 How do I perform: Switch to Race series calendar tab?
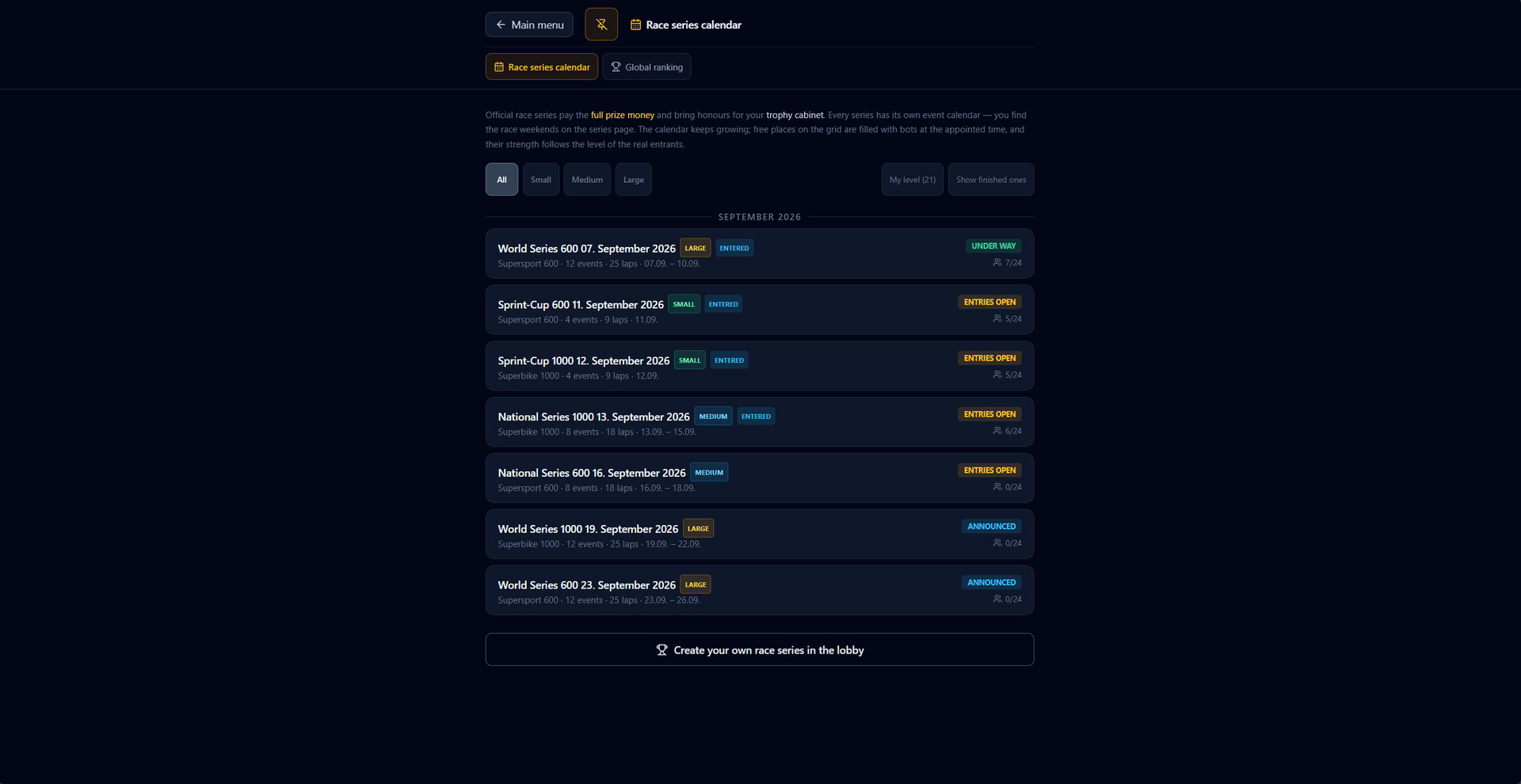point(542,67)
